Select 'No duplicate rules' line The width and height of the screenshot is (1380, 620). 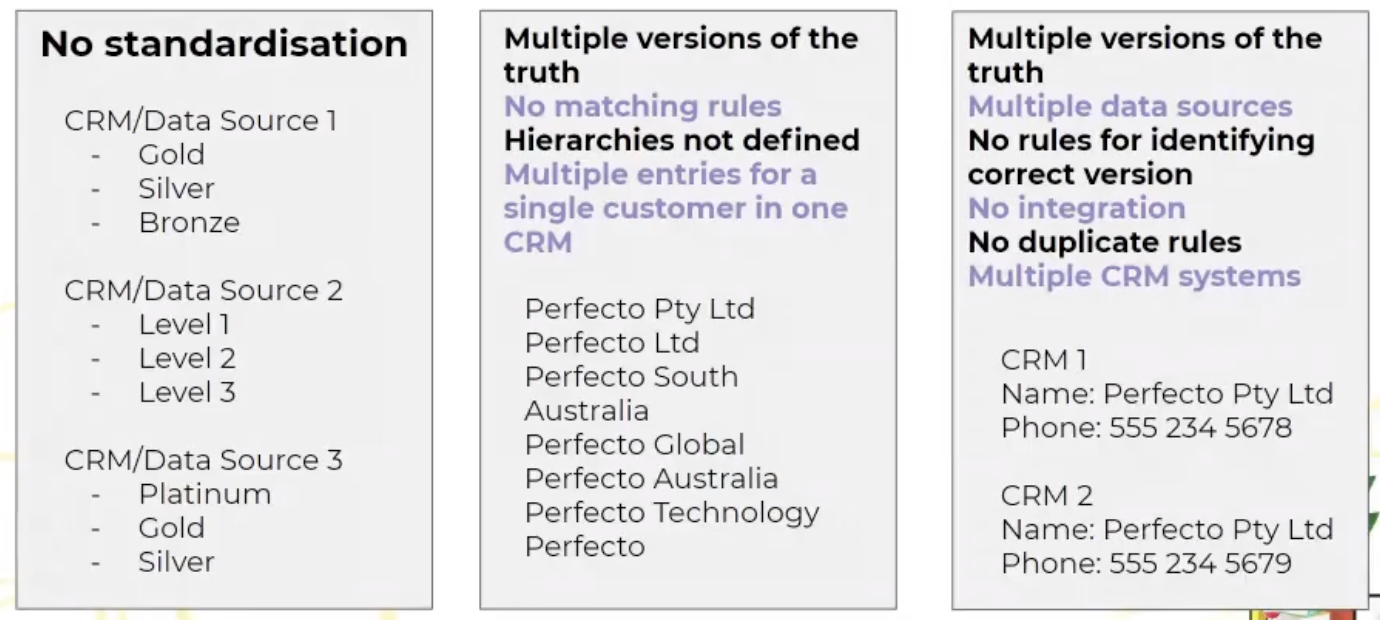[1104, 242]
